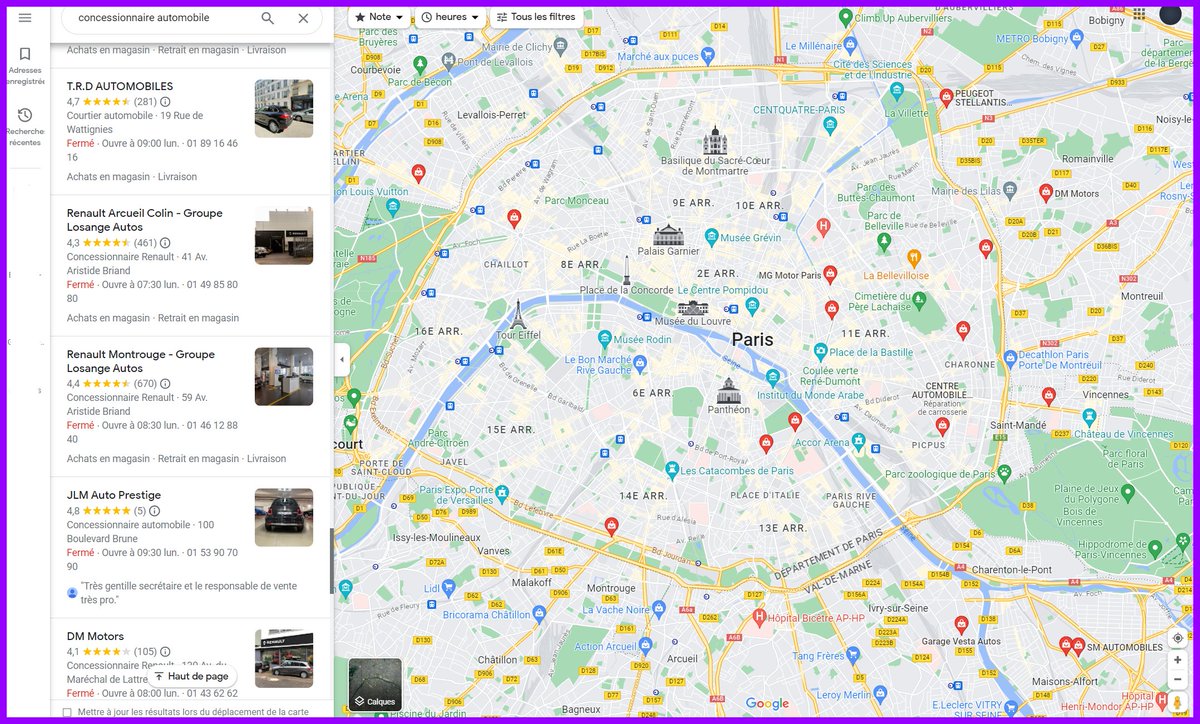Click the Sacré-Cœur basilica landmark icon
The width and height of the screenshot is (1200, 724).
[715, 140]
